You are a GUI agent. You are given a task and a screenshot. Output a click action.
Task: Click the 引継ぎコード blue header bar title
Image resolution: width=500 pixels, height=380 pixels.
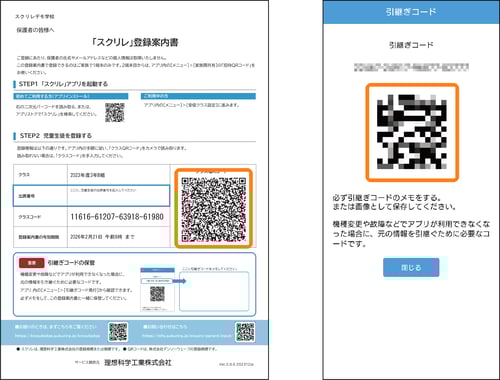tap(411, 12)
